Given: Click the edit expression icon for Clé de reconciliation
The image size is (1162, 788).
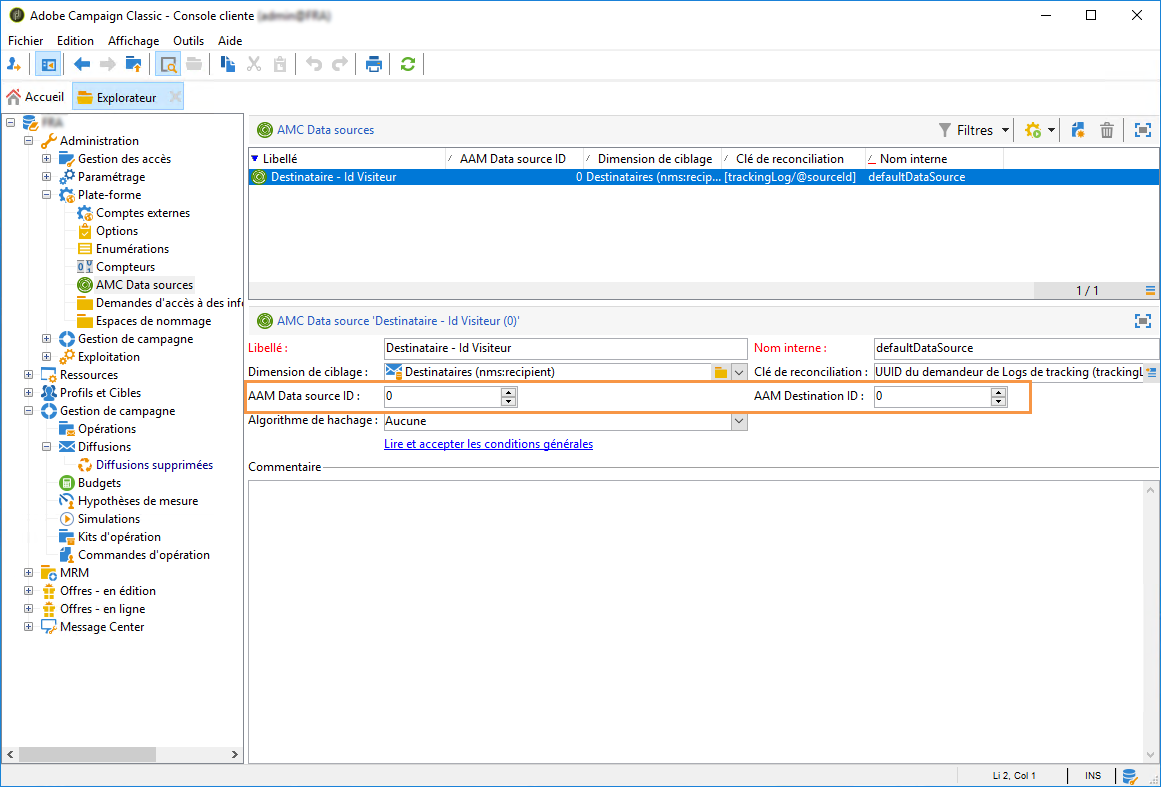Looking at the screenshot, I should click(x=1151, y=372).
